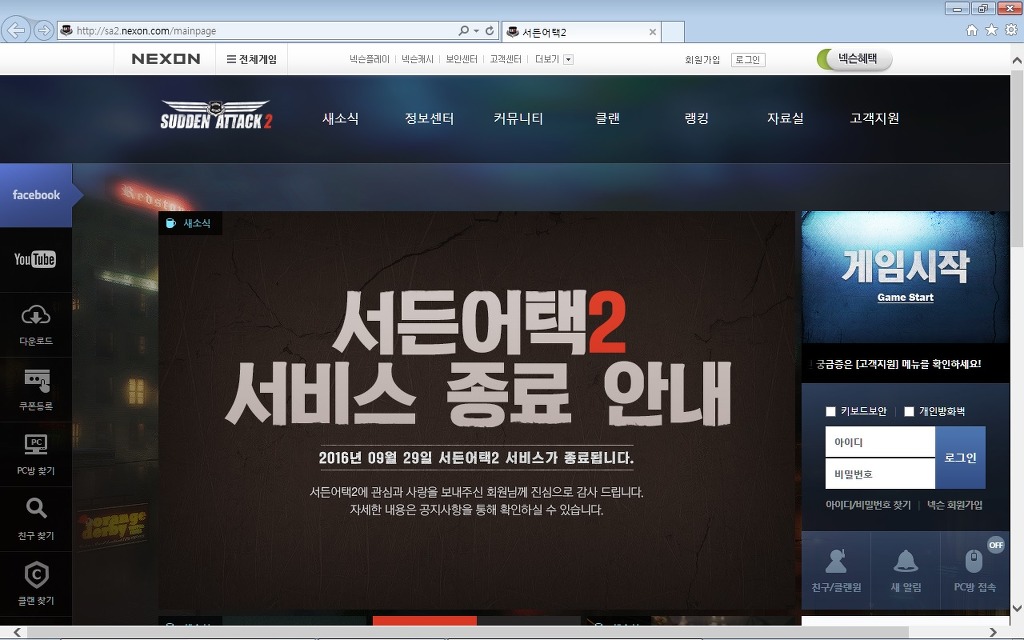Open the 넥슨플레이 link
Image resolution: width=1024 pixels, height=640 pixels.
click(x=369, y=59)
